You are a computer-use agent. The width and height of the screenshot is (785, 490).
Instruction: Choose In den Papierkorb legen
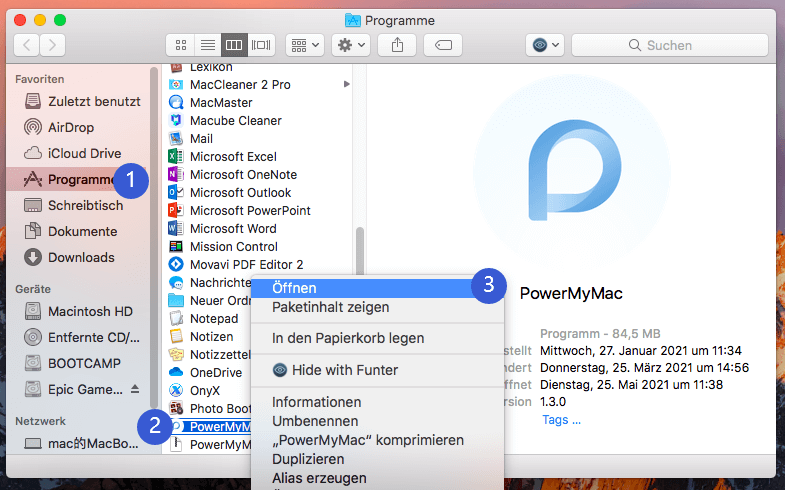(x=376, y=338)
